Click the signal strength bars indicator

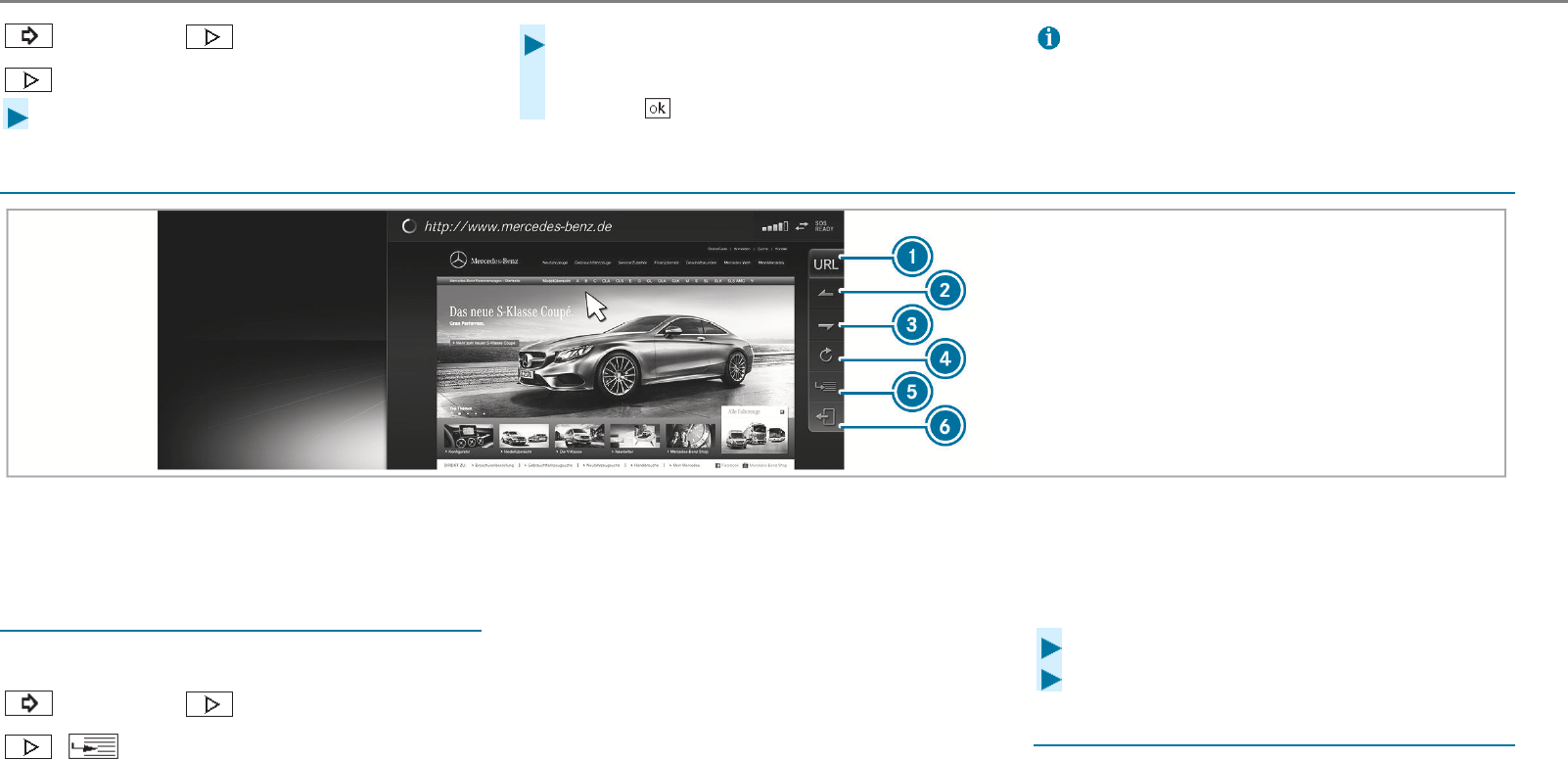pyautogui.click(x=775, y=226)
